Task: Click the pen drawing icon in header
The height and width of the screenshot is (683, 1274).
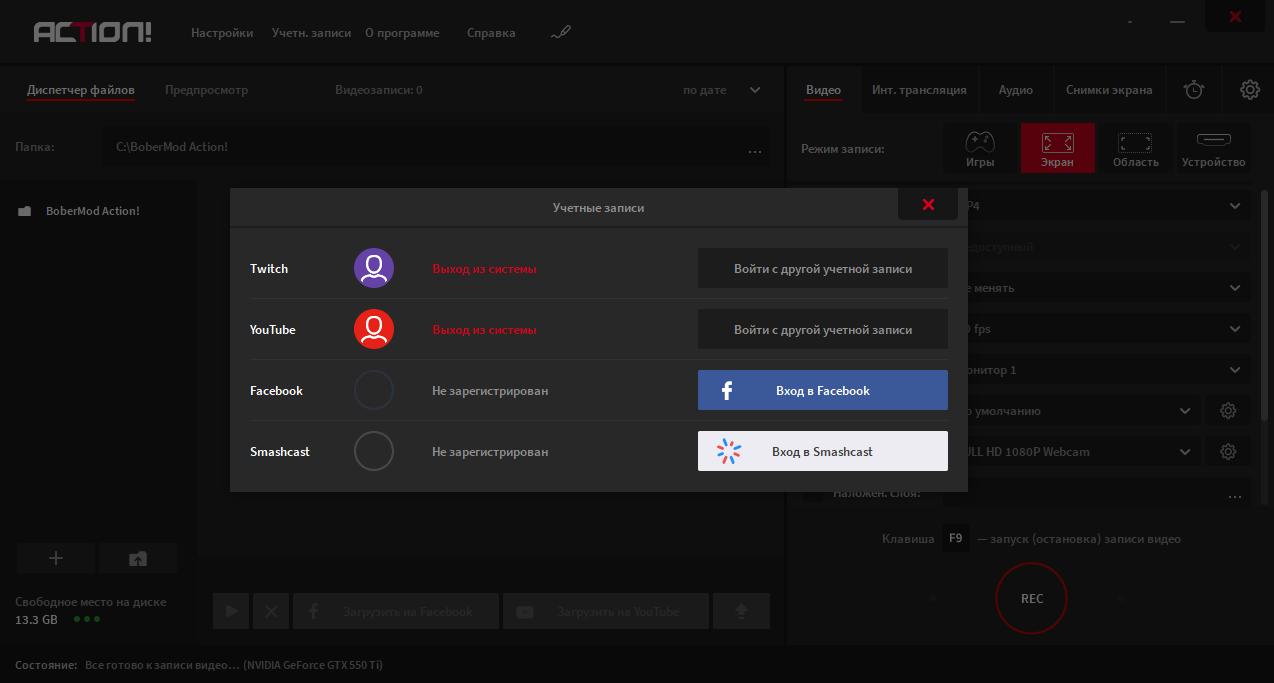Action: point(561,33)
